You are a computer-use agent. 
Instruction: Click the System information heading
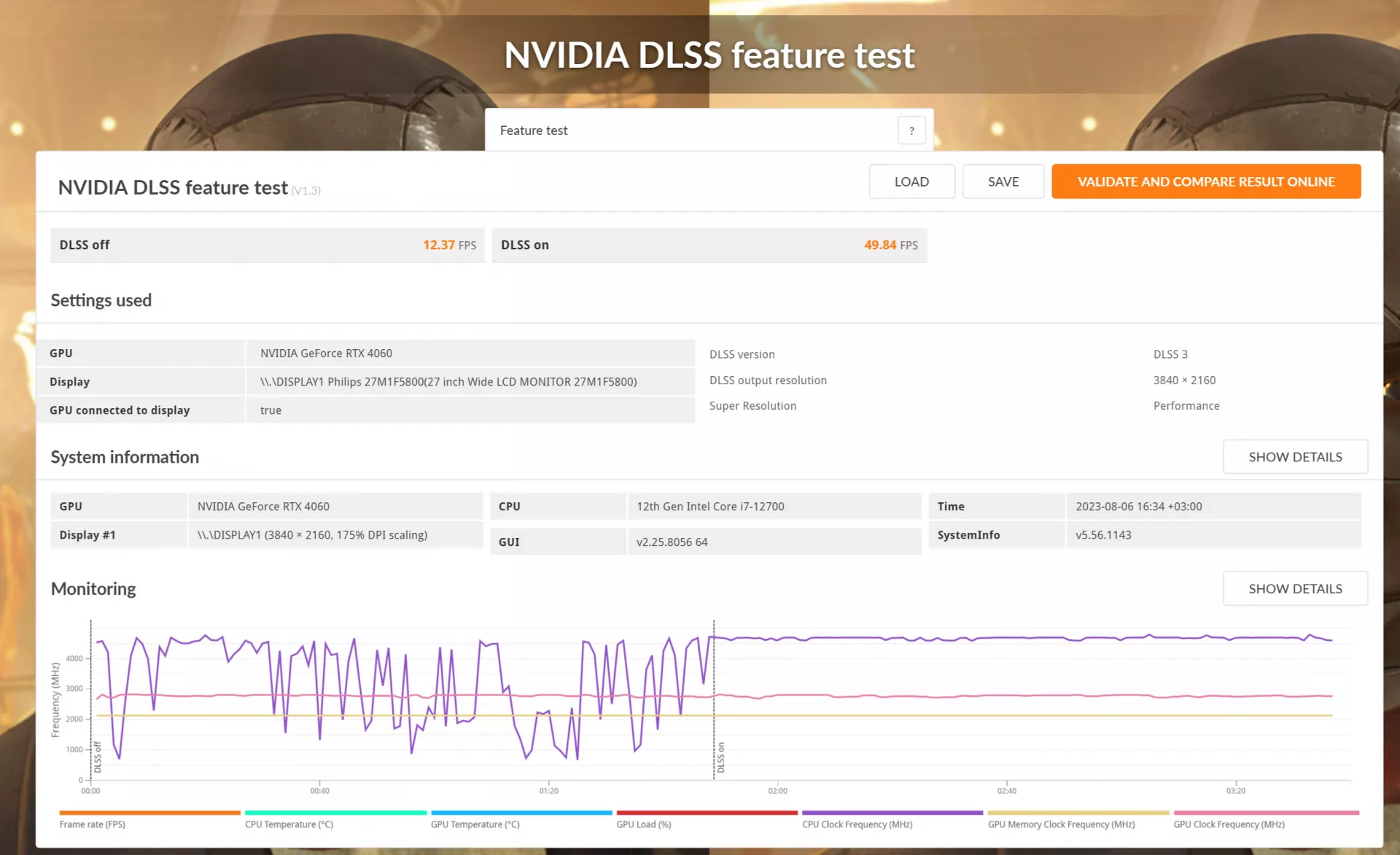tap(125, 457)
